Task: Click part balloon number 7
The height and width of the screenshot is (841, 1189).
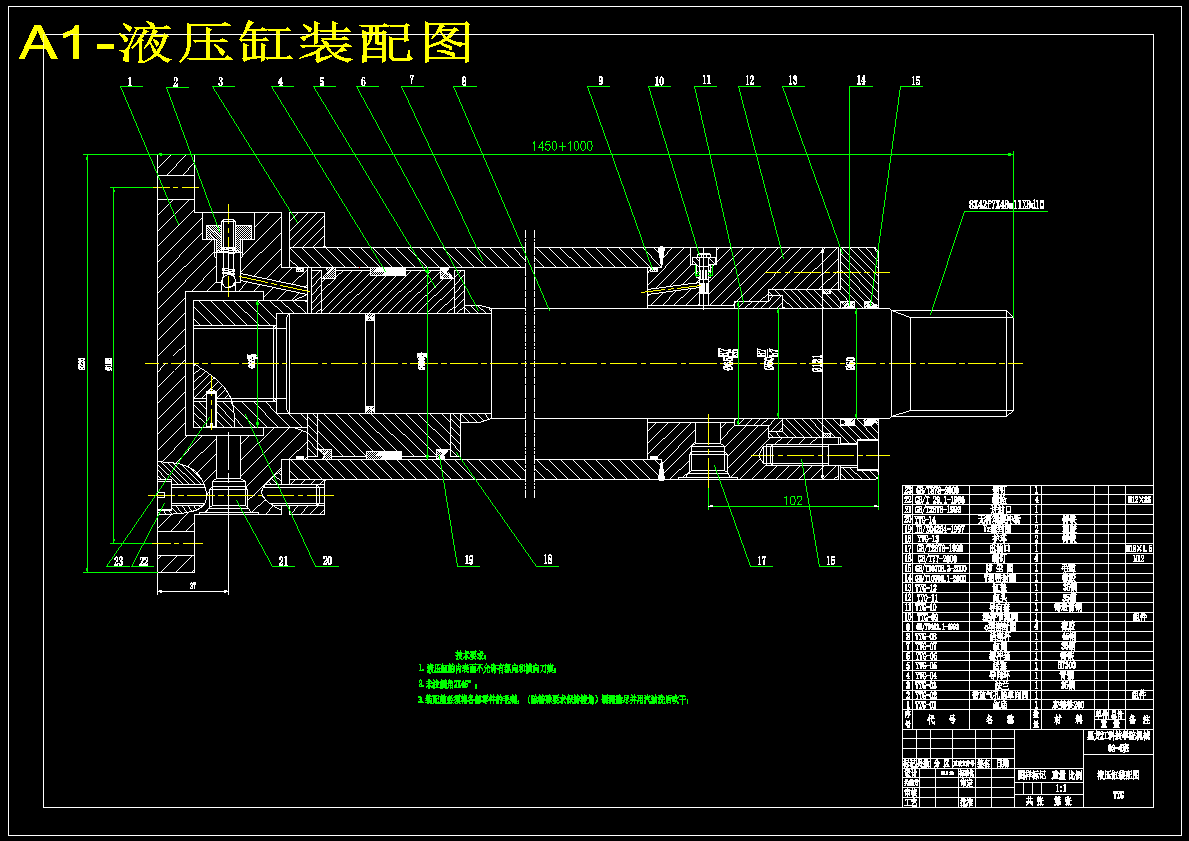Action: [411, 80]
